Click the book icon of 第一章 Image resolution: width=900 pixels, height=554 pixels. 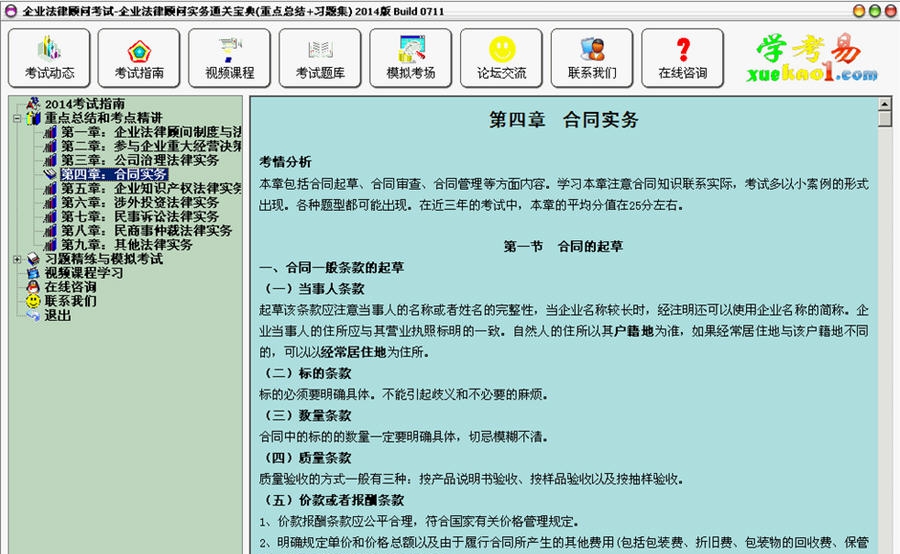pyautogui.click(x=51, y=132)
